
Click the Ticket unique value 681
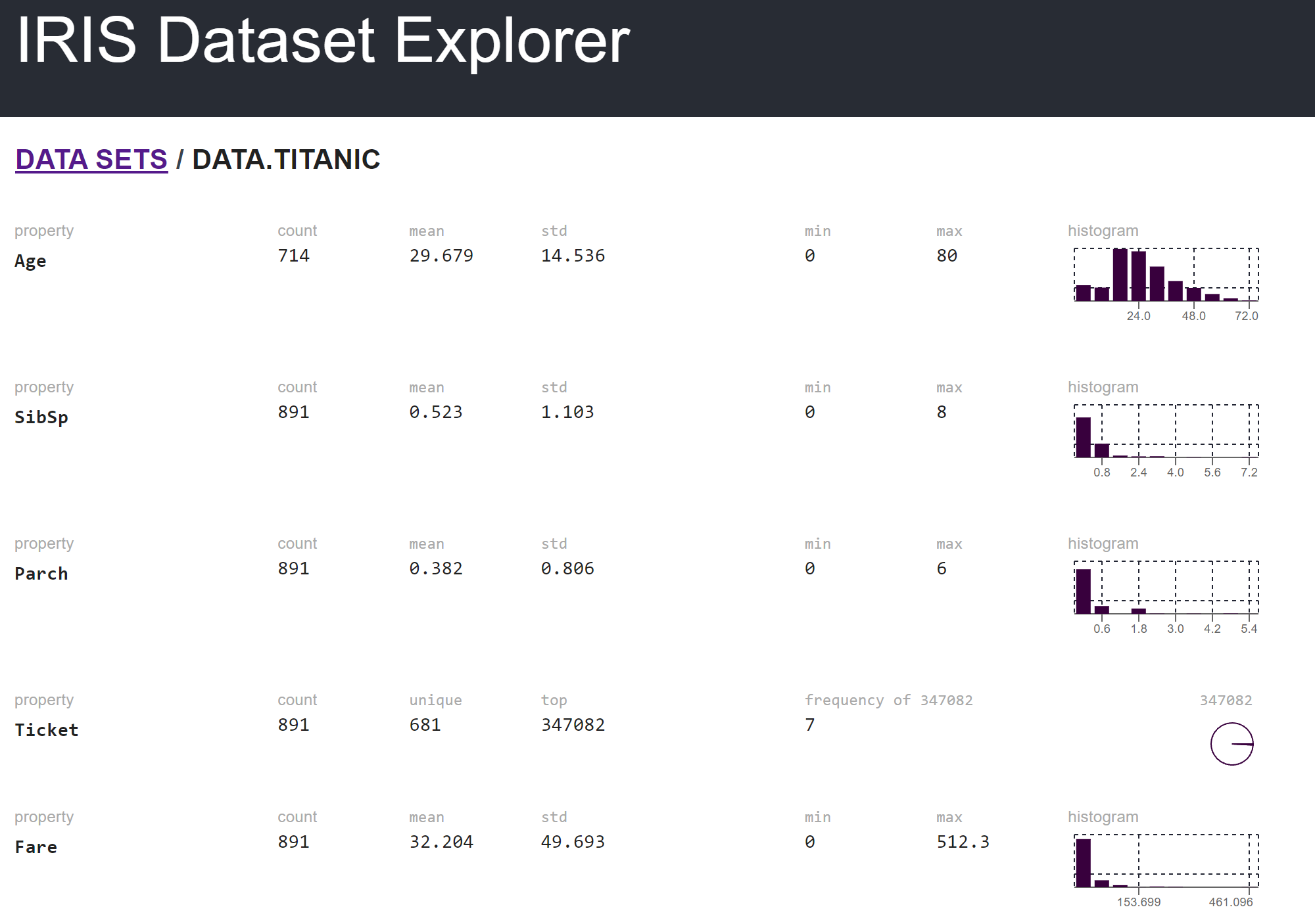(425, 725)
